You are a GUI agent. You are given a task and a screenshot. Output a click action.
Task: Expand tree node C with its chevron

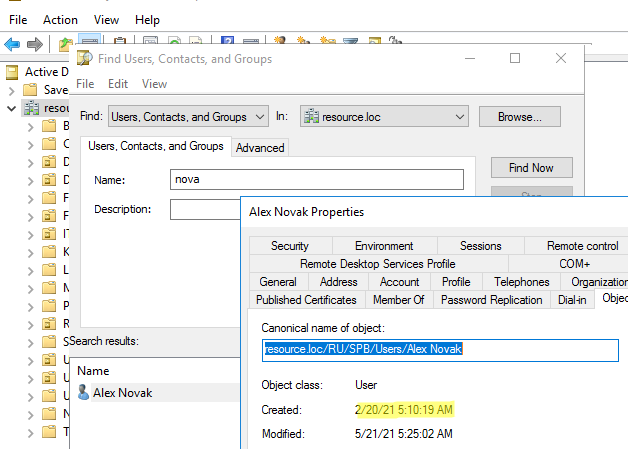coord(30,145)
